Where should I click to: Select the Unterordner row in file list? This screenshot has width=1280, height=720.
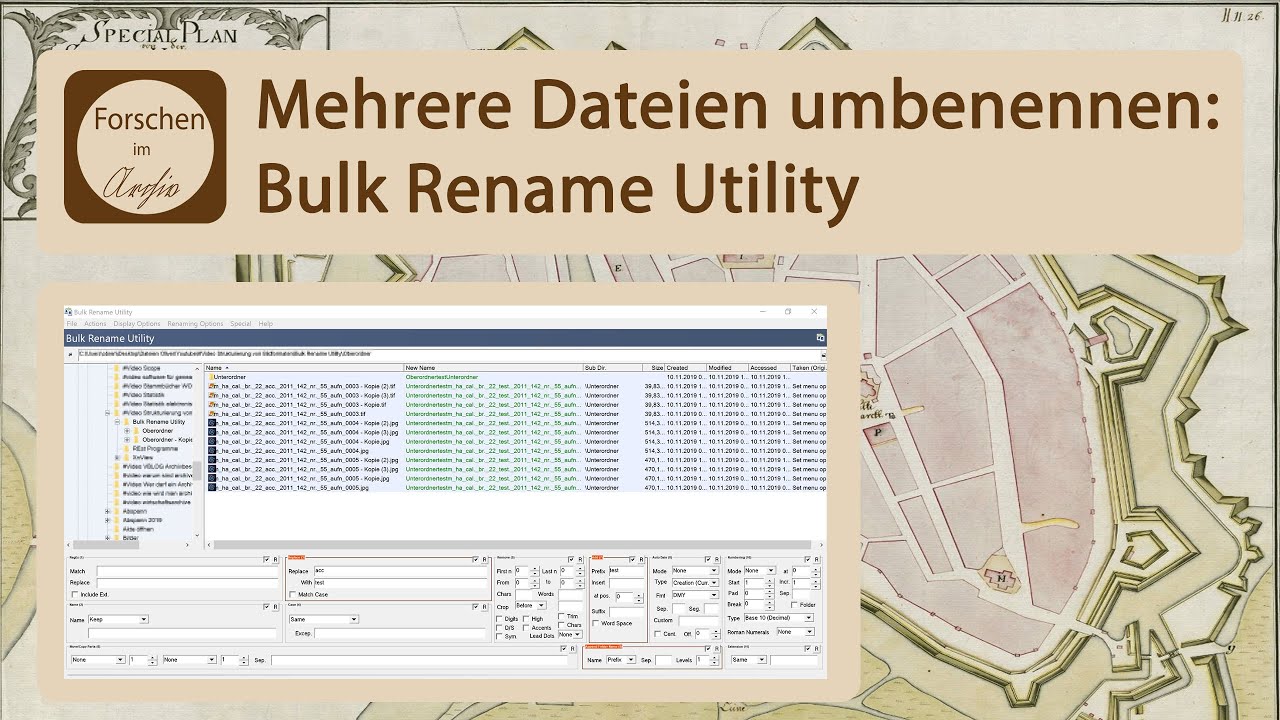click(x=515, y=377)
